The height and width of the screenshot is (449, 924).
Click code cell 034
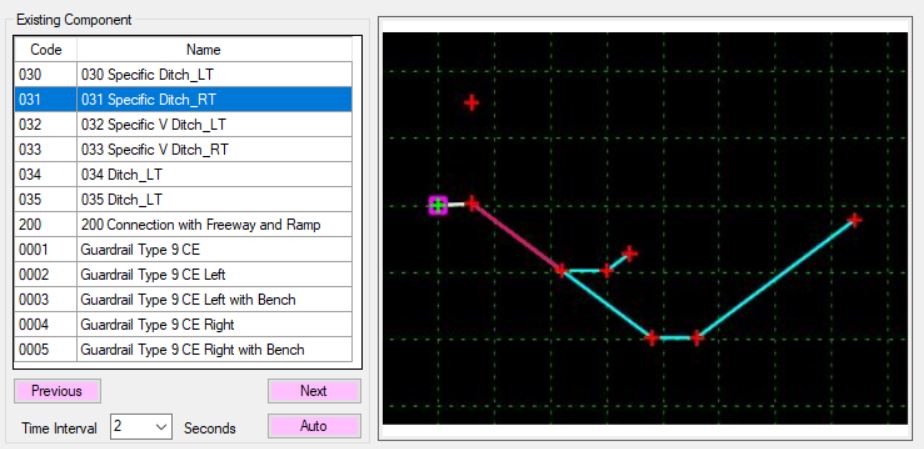point(46,174)
